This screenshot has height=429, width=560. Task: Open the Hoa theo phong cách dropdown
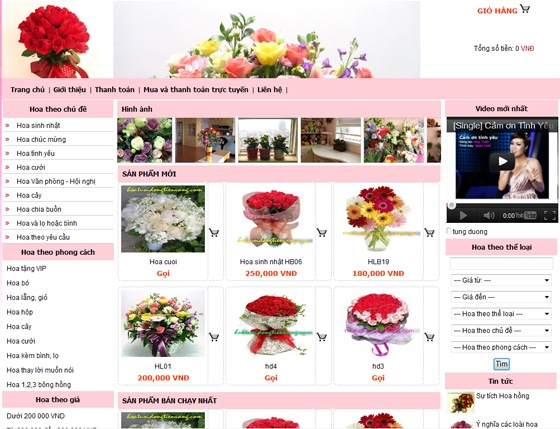(x=501, y=347)
